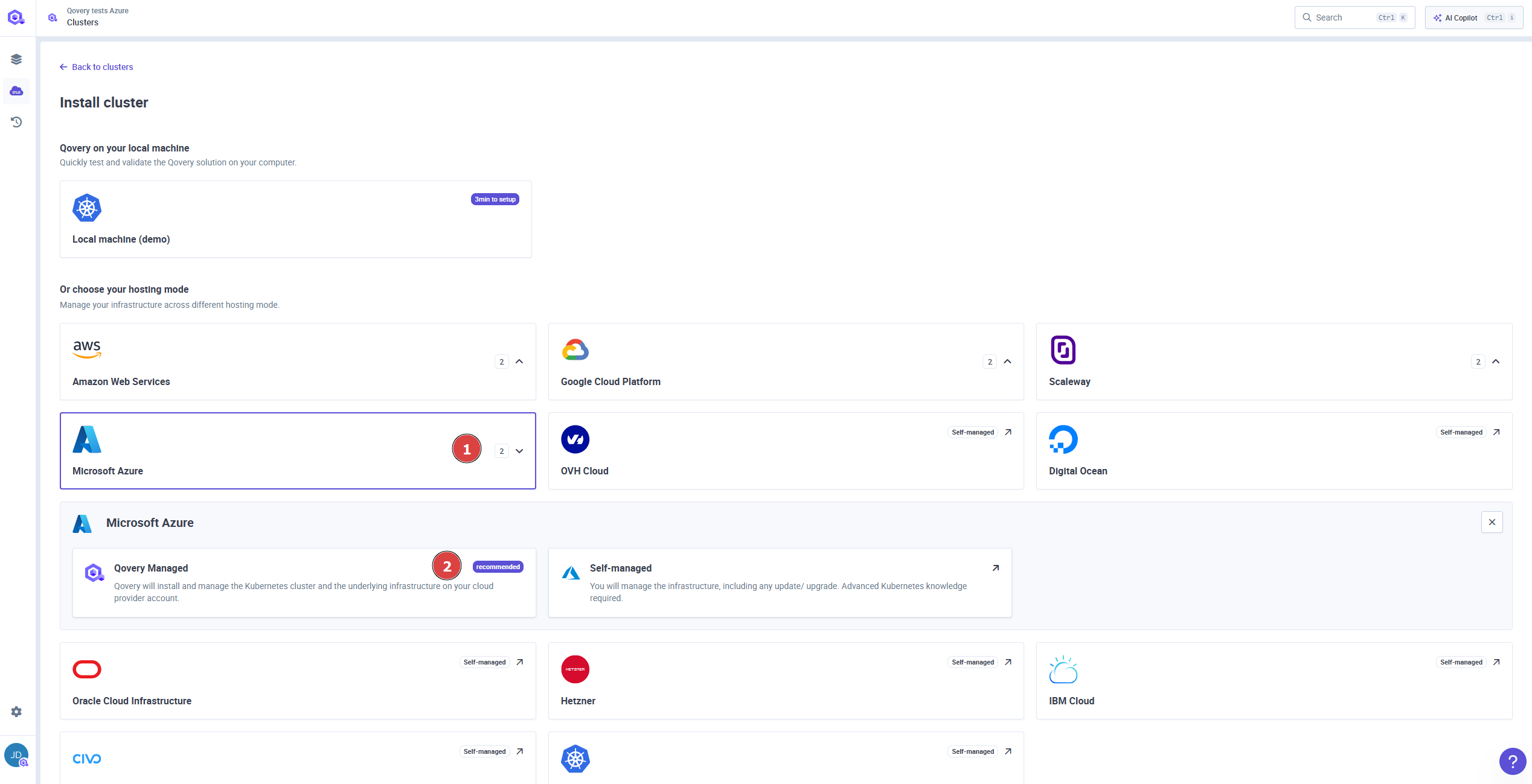The width and height of the screenshot is (1532, 784).
Task: Click the Qovery Managed option icon
Action: 94,573
